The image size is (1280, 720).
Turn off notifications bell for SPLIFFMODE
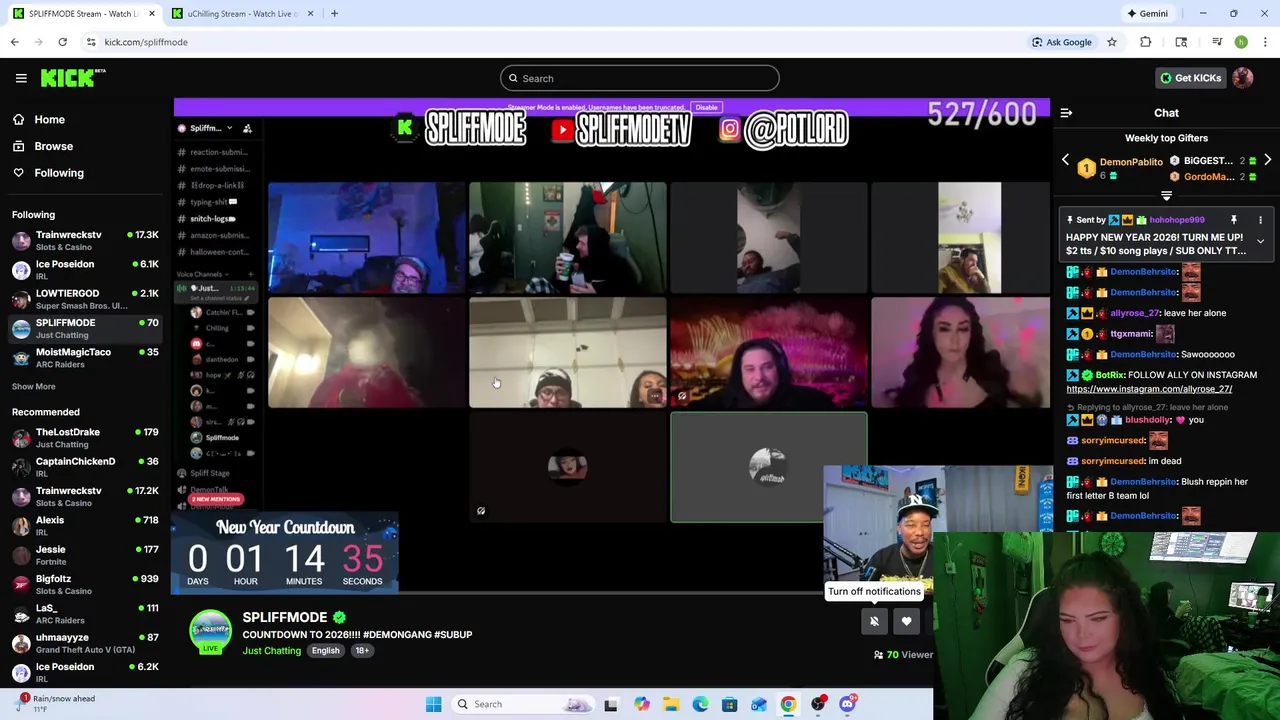(874, 622)
